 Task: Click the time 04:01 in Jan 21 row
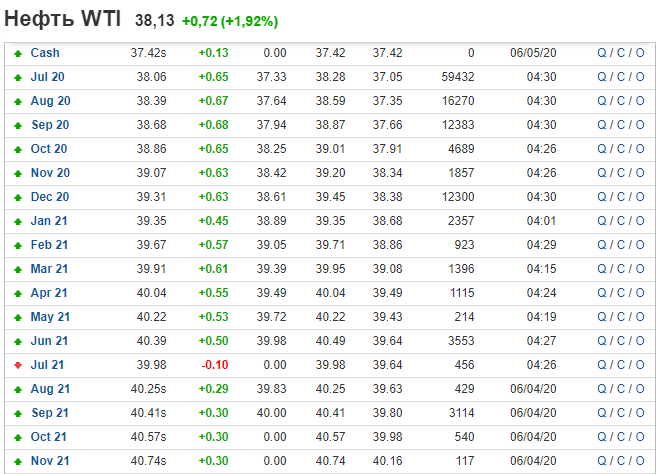coord(541,220)
